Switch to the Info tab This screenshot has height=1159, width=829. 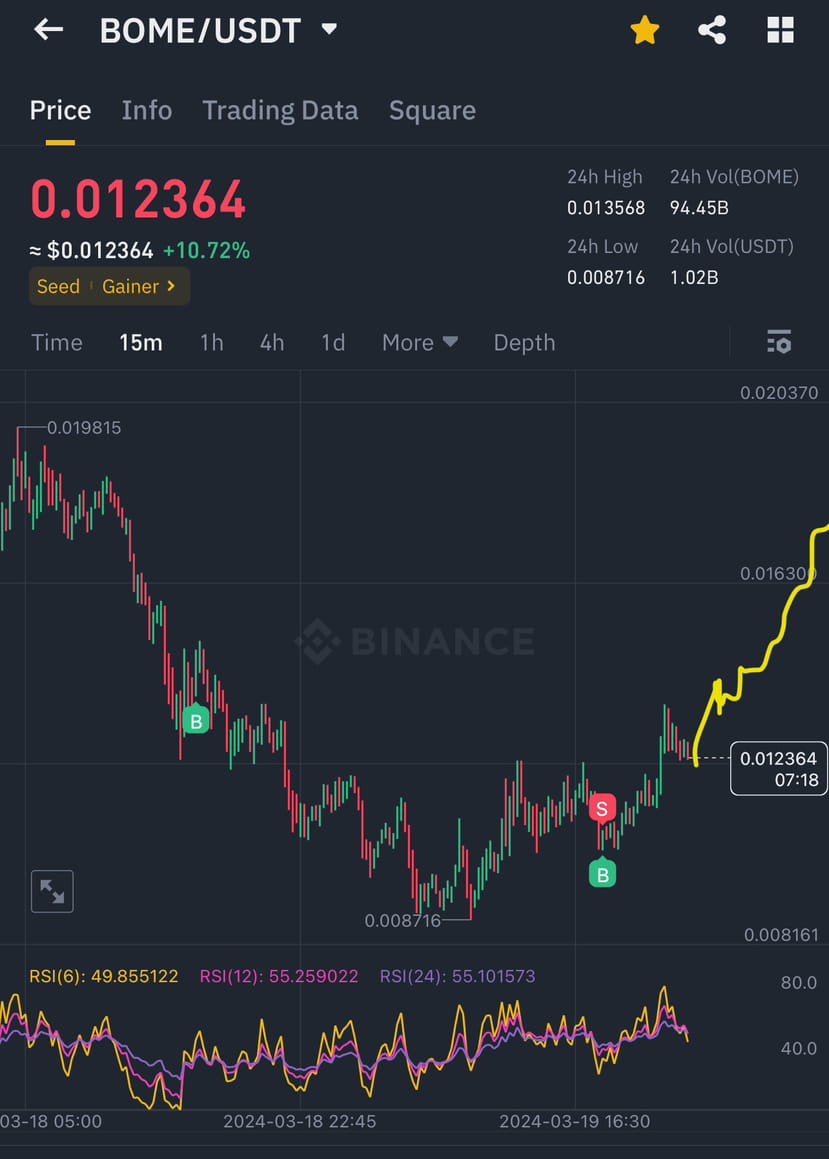point(146,110)
